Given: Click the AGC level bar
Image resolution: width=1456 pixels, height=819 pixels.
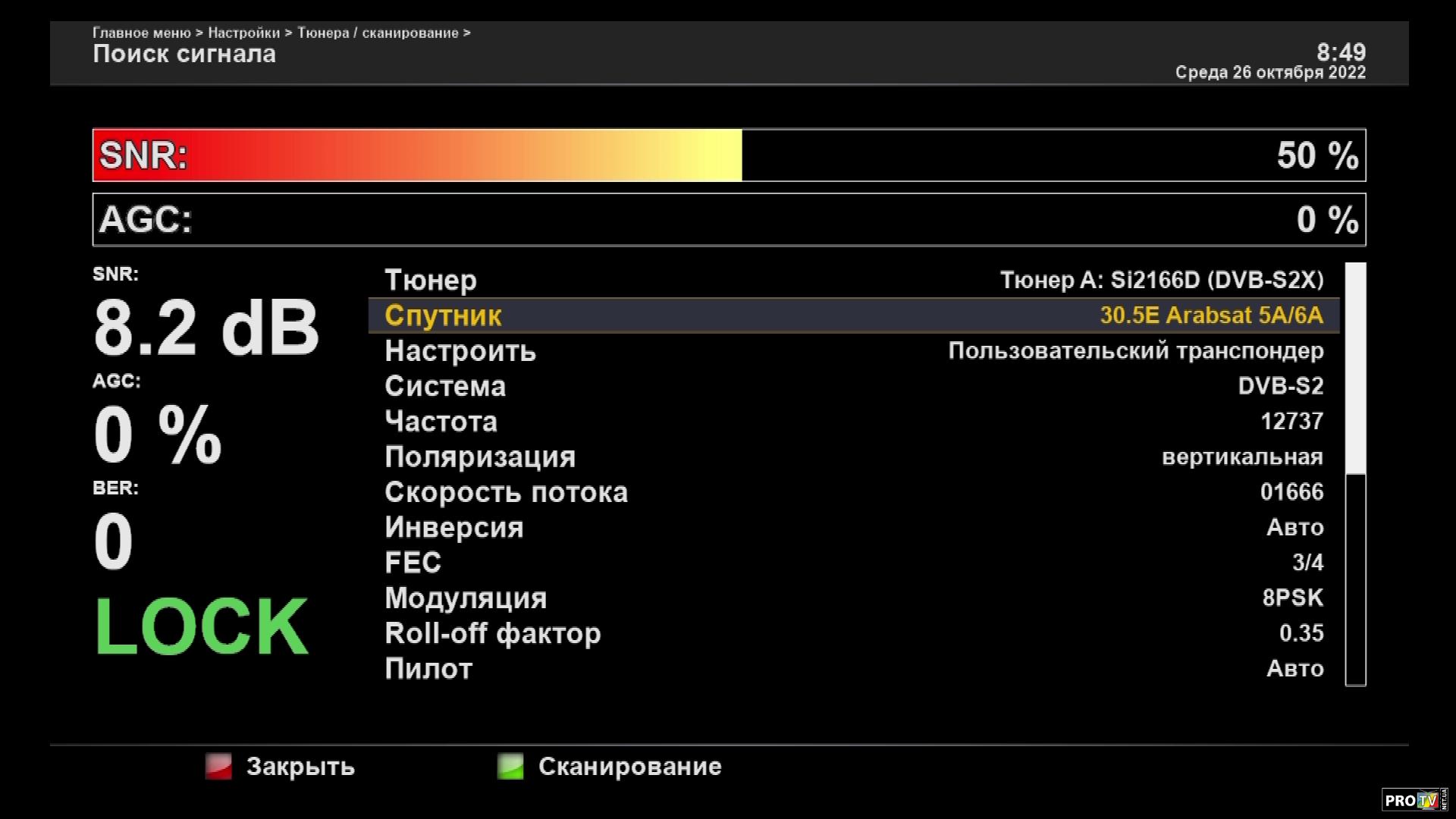Looking at the screenshot, I should tap(728, 220).
